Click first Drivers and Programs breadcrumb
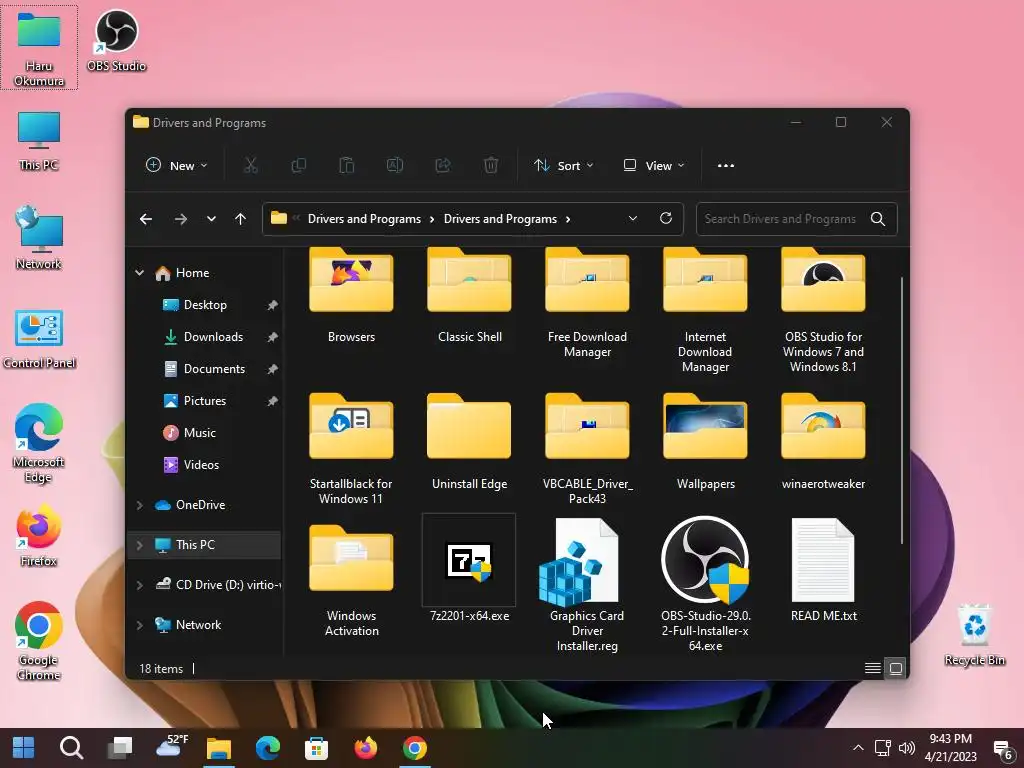Screen dimensions: 1024x768 pos(364,219)
